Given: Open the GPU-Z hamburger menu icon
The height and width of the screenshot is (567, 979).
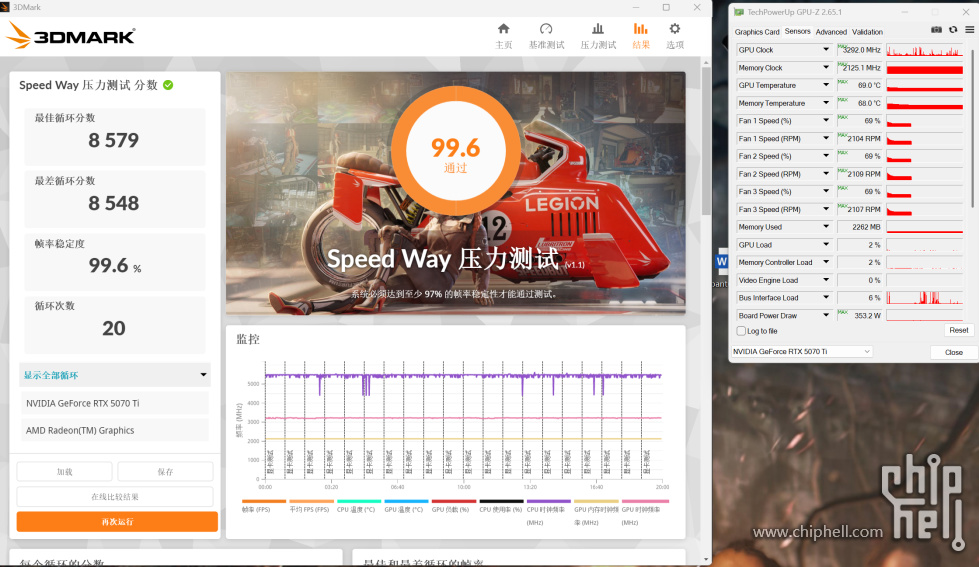Looking at the screenshot, I should [x=969, y=30].
